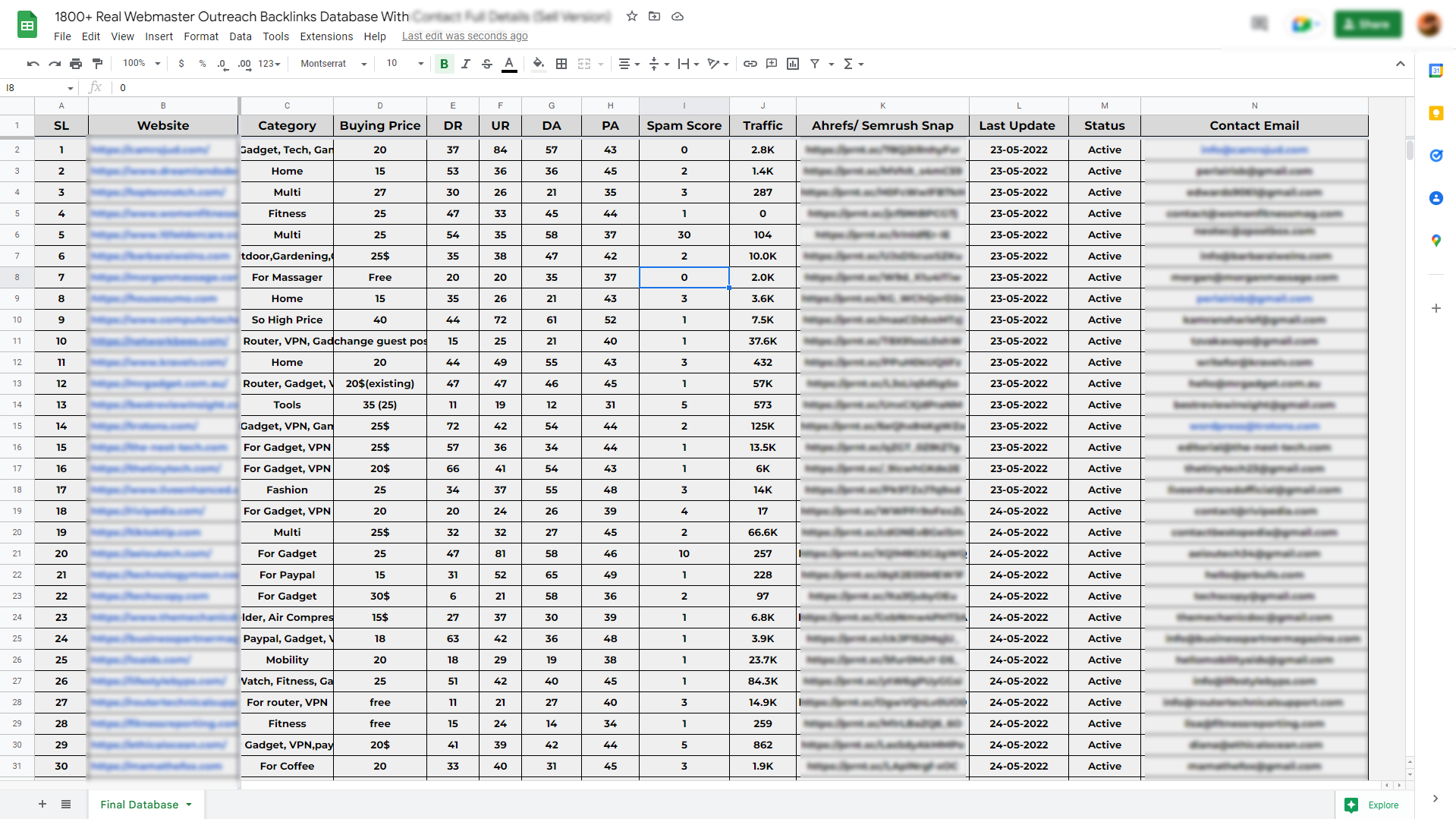Insert a chart
This screenshot has width=1456, height=819.
(x=793, y=64)
